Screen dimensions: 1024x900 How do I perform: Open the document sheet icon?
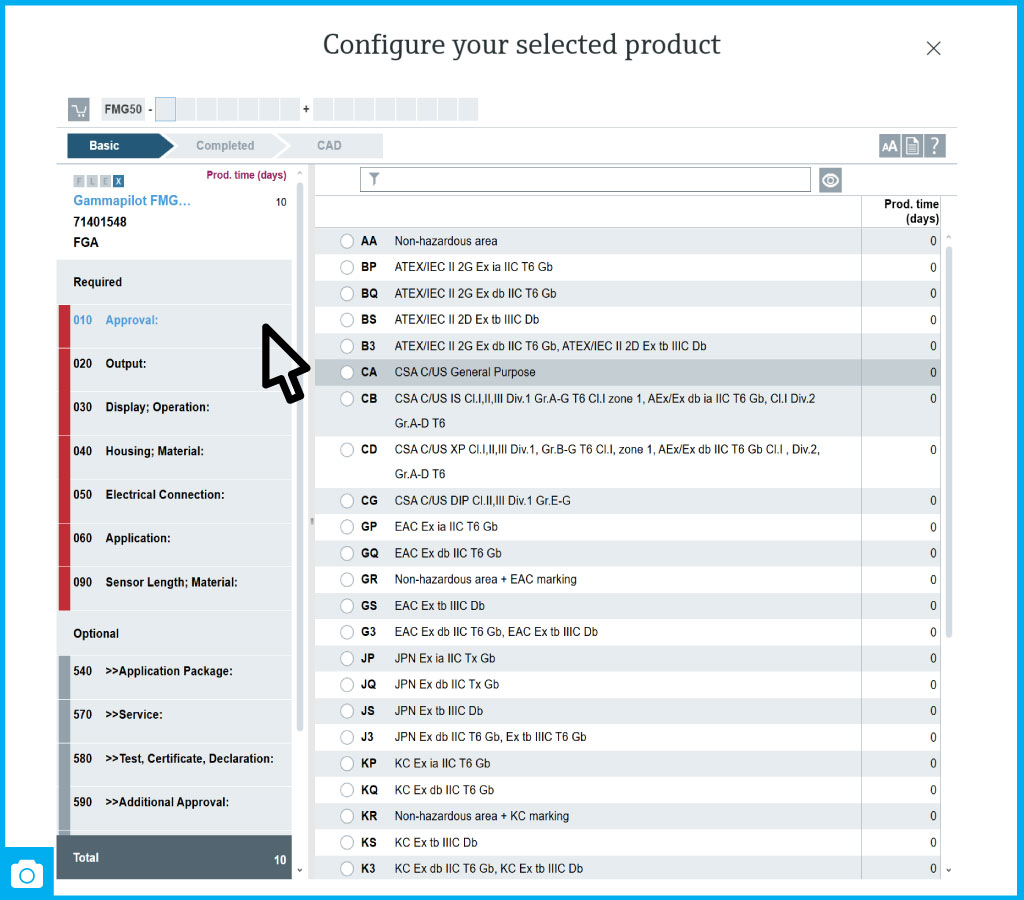(x=912, y=146)
